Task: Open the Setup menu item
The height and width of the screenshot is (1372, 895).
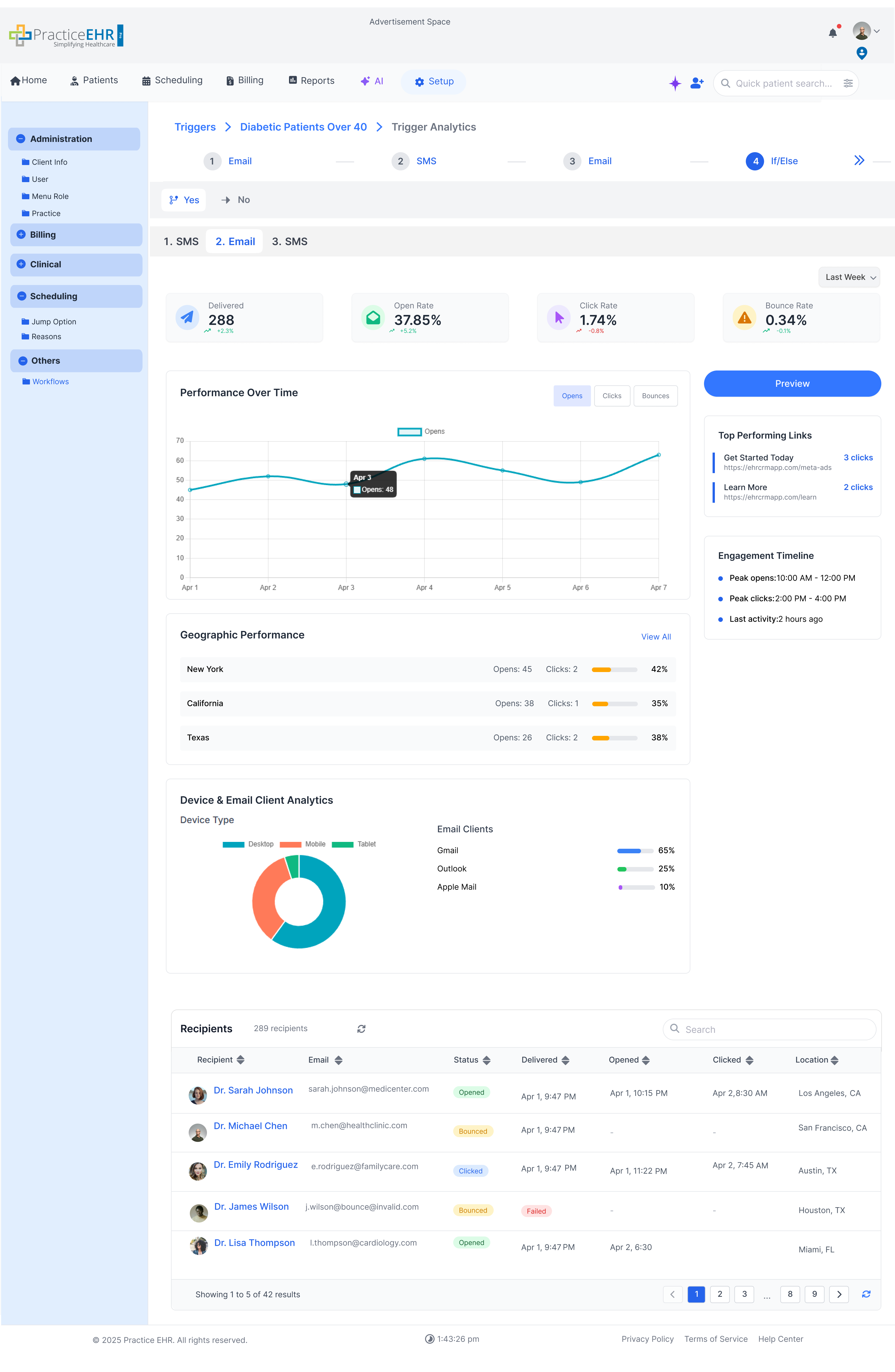Action: pyautogui.click(x=433, y=81)
